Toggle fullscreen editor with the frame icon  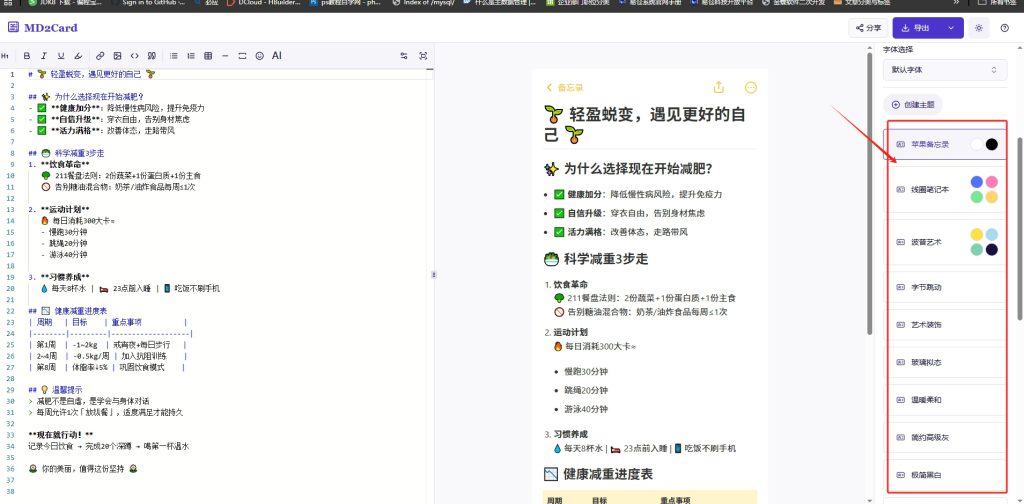point(423,56)
